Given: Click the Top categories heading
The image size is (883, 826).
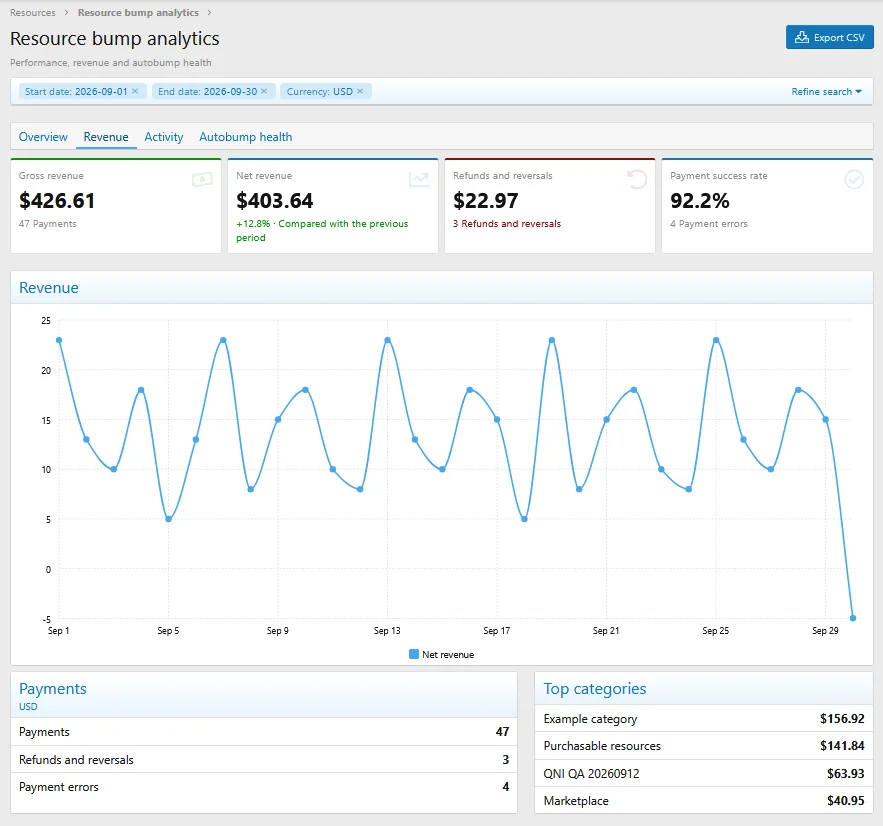Looking at the screenshot, I should click(x=595, y=689).
